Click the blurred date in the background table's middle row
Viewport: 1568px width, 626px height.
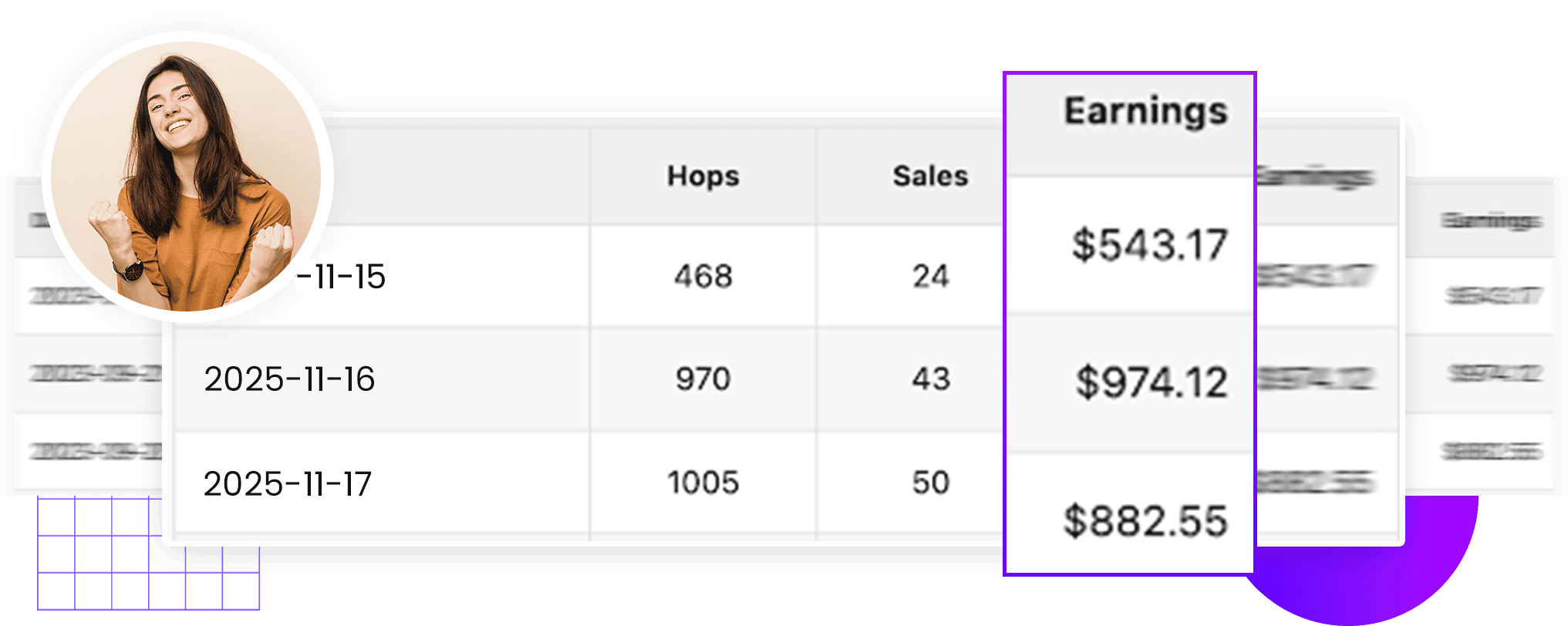click(94, 375)
